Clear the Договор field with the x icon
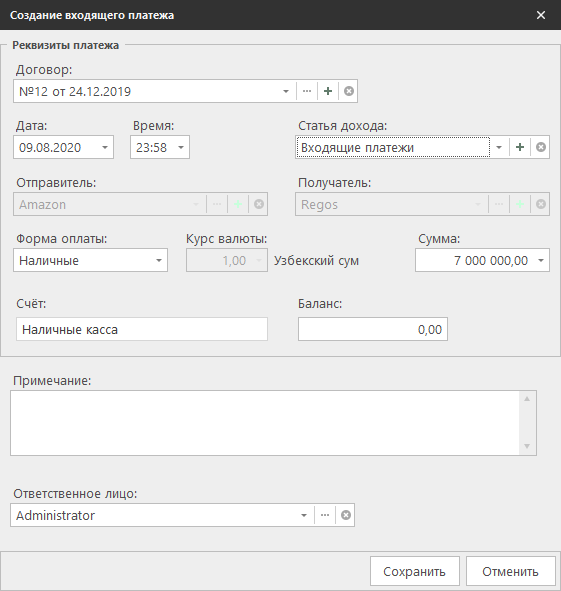Image resolution: width=561 pixels, height=591 pixels. [349, 91]
